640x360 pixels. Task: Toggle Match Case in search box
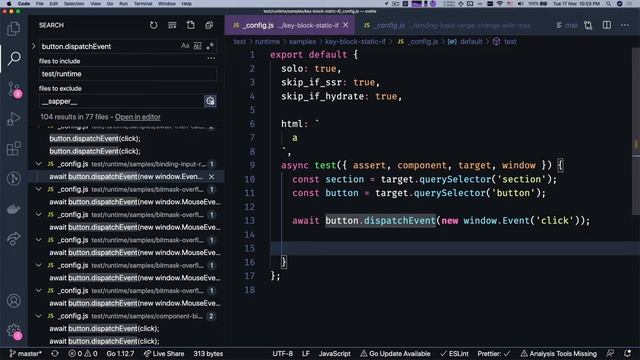pyautogui.click(x=185, y=46)
